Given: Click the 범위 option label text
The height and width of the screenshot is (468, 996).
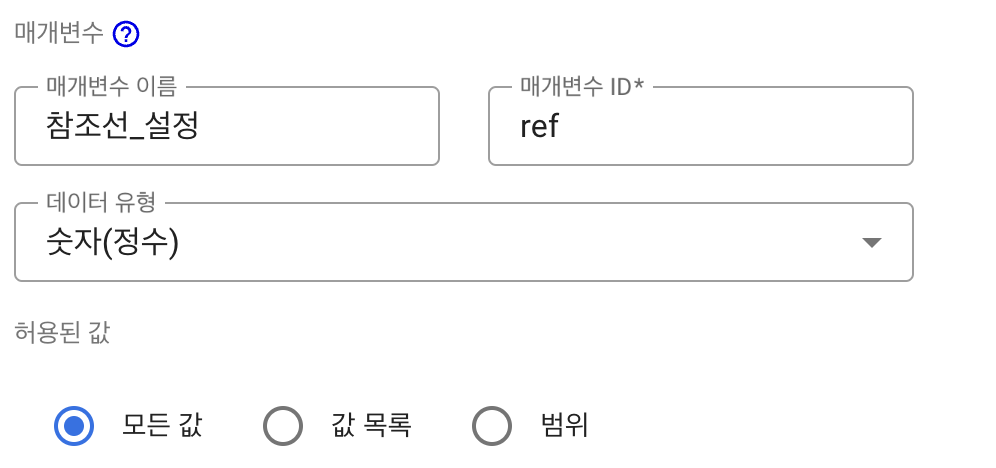Looking at the screenshot, I should coord(563,426).
